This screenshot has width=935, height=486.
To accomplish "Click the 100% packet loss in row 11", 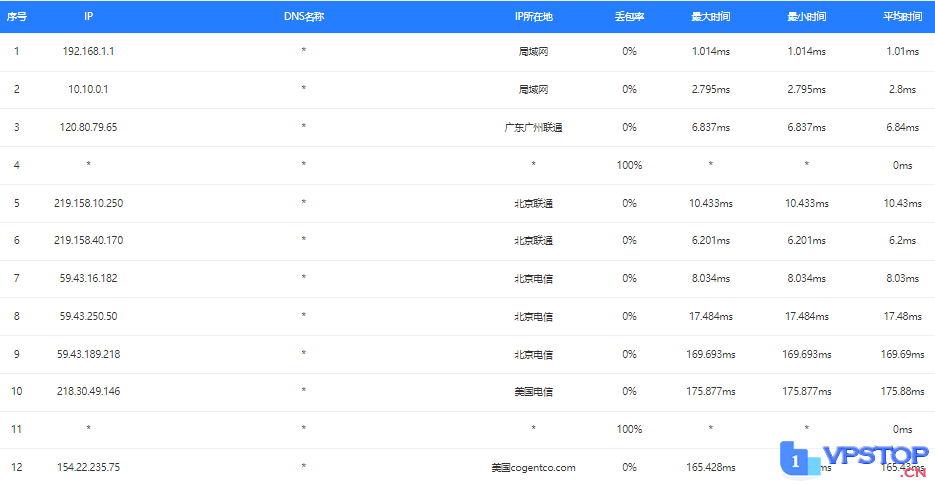I will click(x=629, y=429).
